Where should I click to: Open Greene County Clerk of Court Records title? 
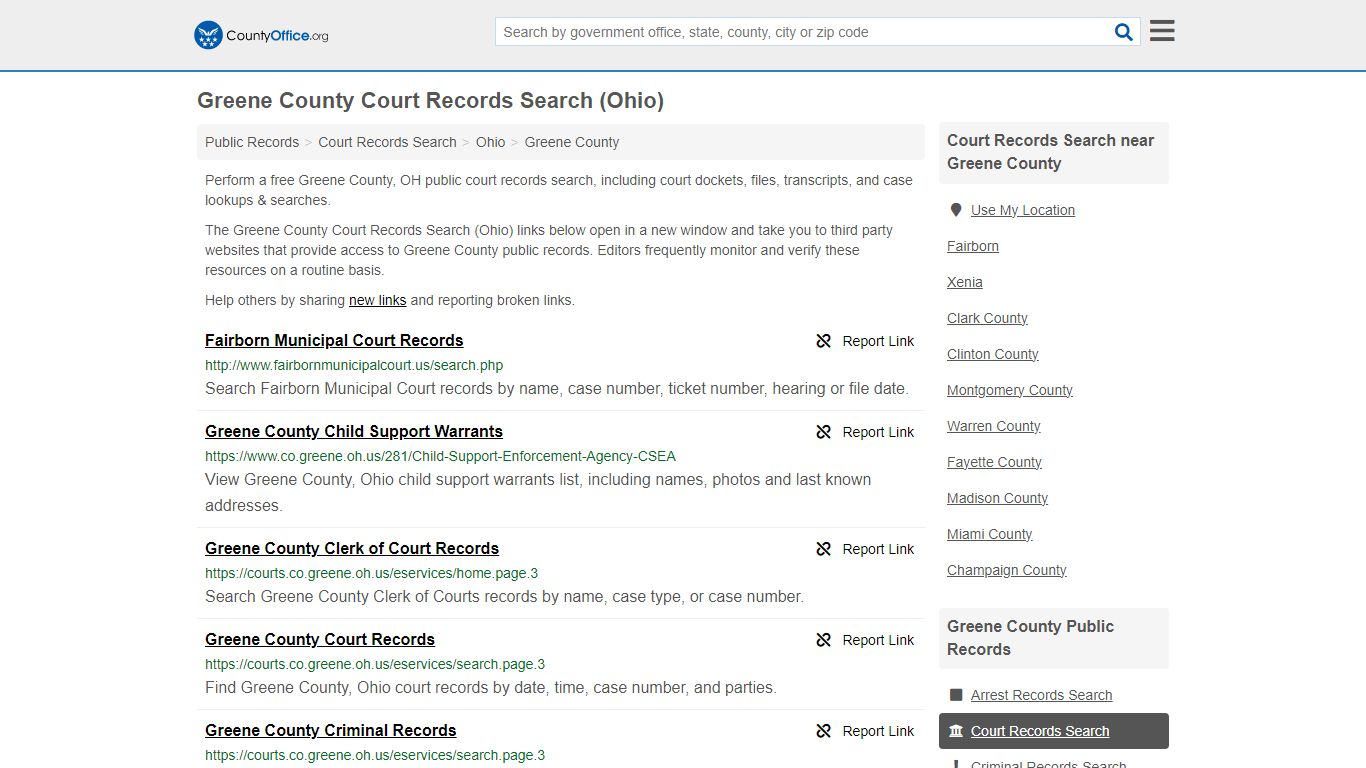tap(352, 548)
